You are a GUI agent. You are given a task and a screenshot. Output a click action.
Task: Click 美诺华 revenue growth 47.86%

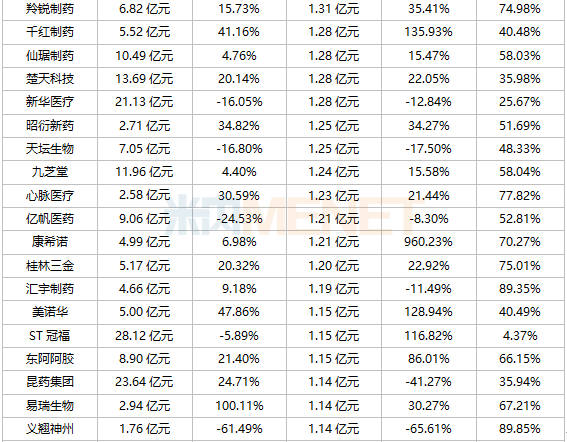pyautogui.click(x=239, y=312)
